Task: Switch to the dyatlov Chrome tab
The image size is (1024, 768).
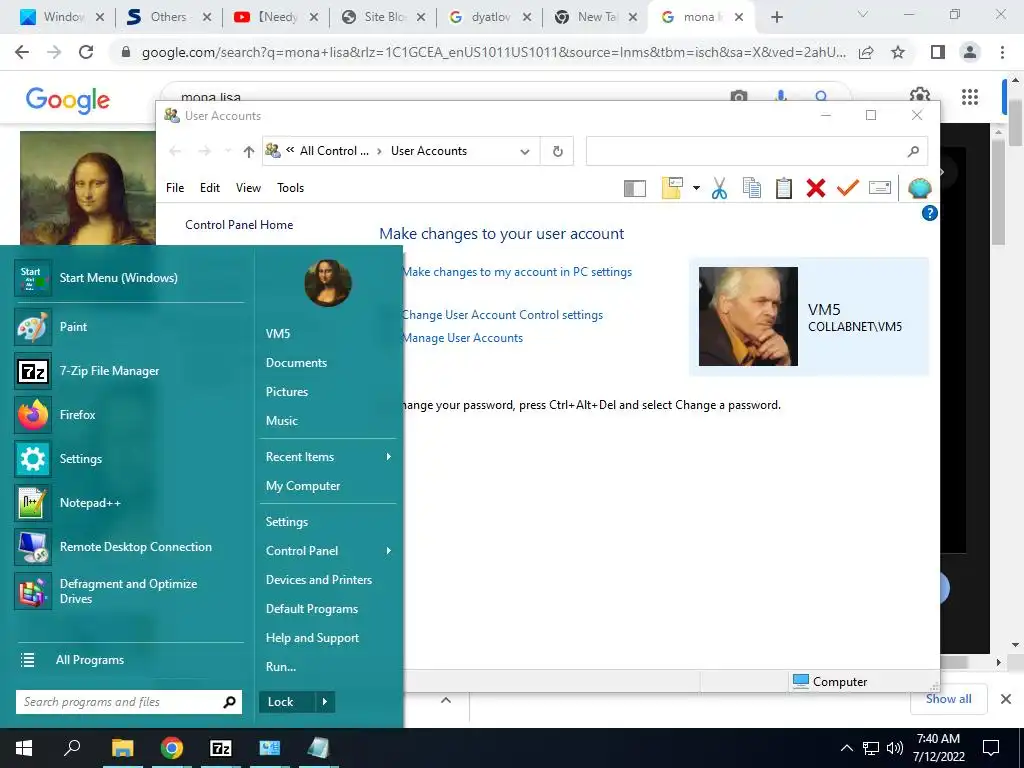Action: pos(488,17)
